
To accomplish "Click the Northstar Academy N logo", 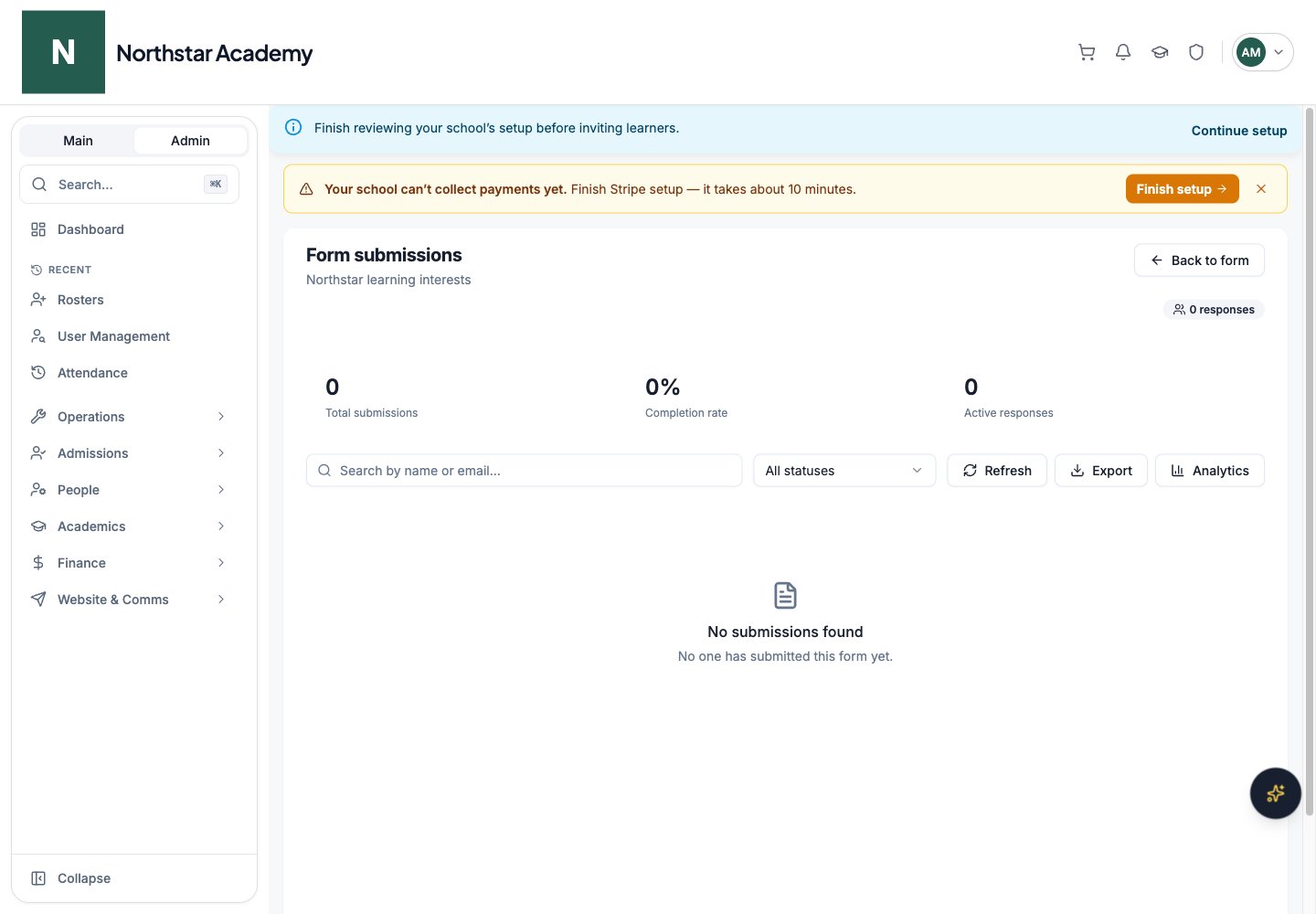I will point(63,52).
